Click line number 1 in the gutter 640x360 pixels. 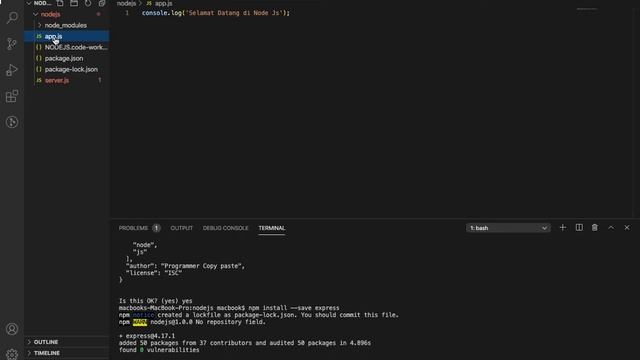pyautogui.click(x=127, y=13)
